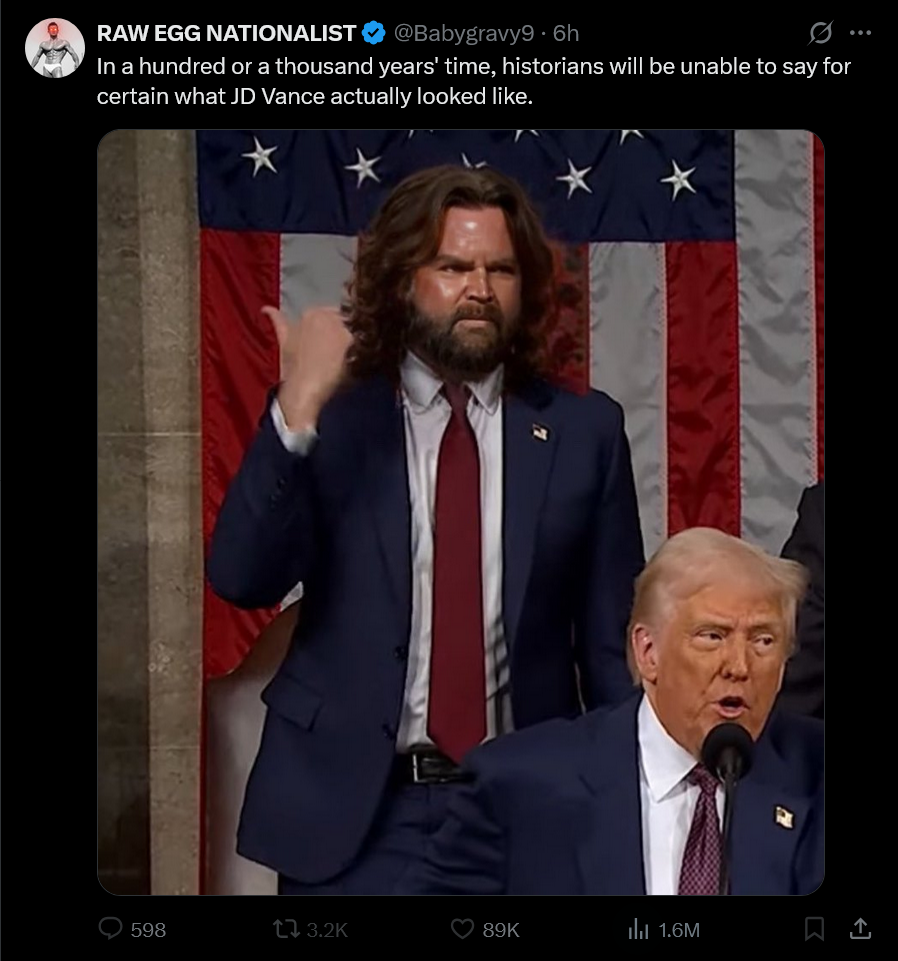Open the @Babygravy9 handle link

coord(463,33)
